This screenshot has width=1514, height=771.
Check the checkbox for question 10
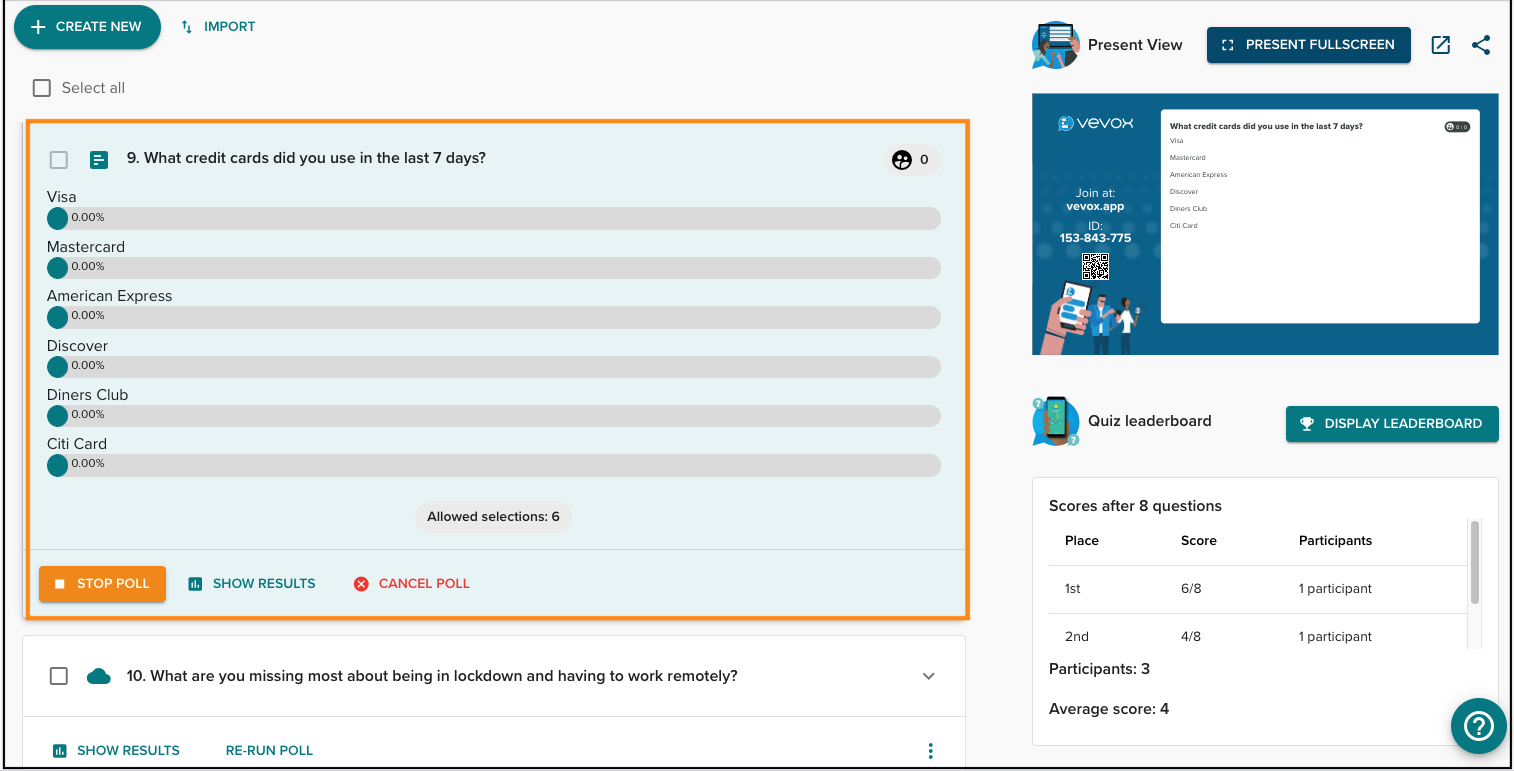[58, 676]
